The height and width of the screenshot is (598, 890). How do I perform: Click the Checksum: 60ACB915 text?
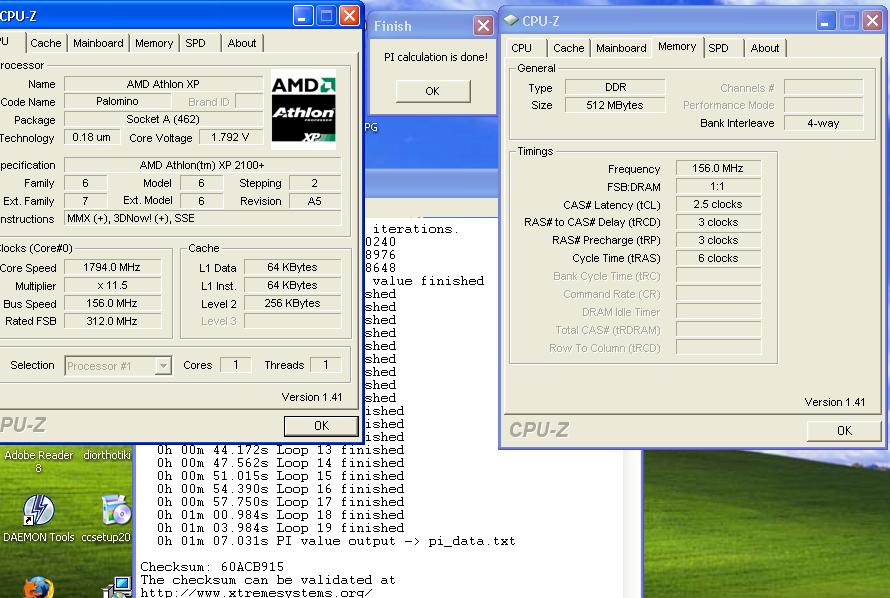(x=212, y=567)
